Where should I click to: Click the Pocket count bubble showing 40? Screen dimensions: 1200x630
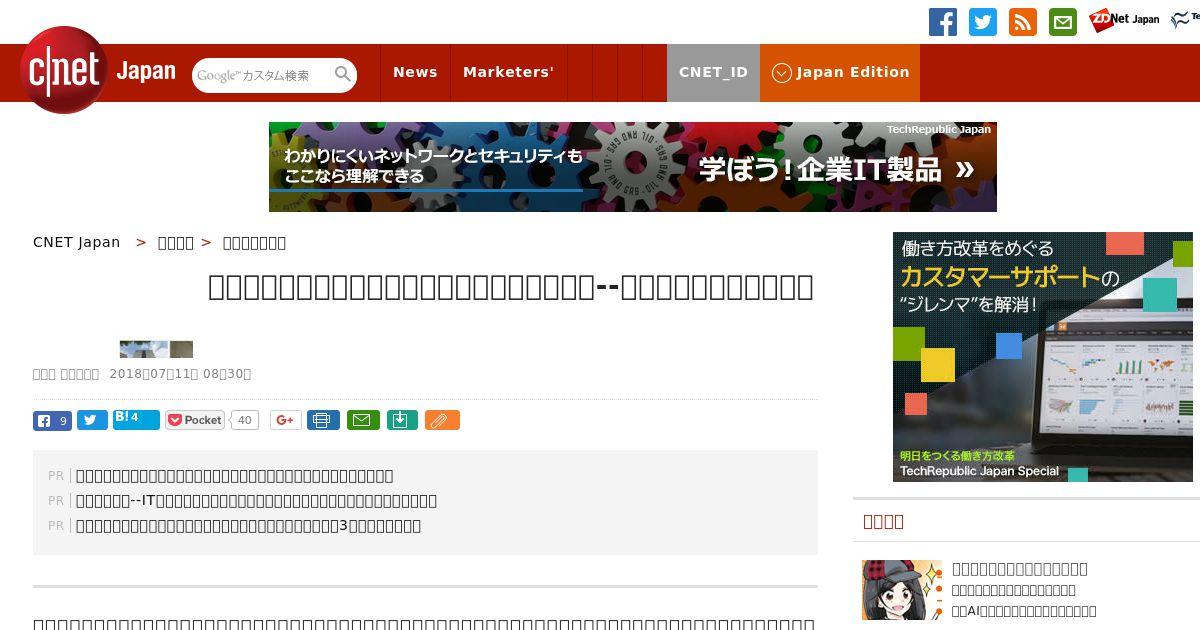(x=244, y=420)
